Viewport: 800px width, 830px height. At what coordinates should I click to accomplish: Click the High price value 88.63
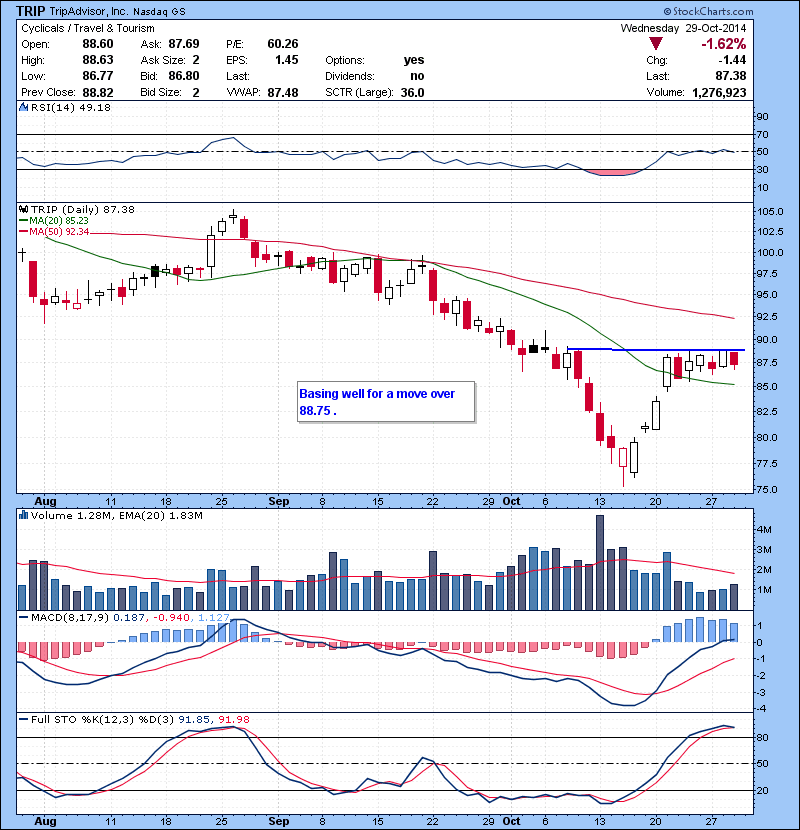pyautogui.click(x=98, y=60)
